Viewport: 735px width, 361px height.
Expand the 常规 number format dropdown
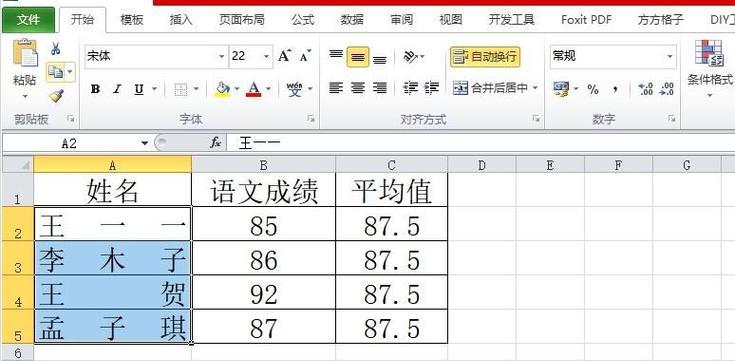[669, 57]
